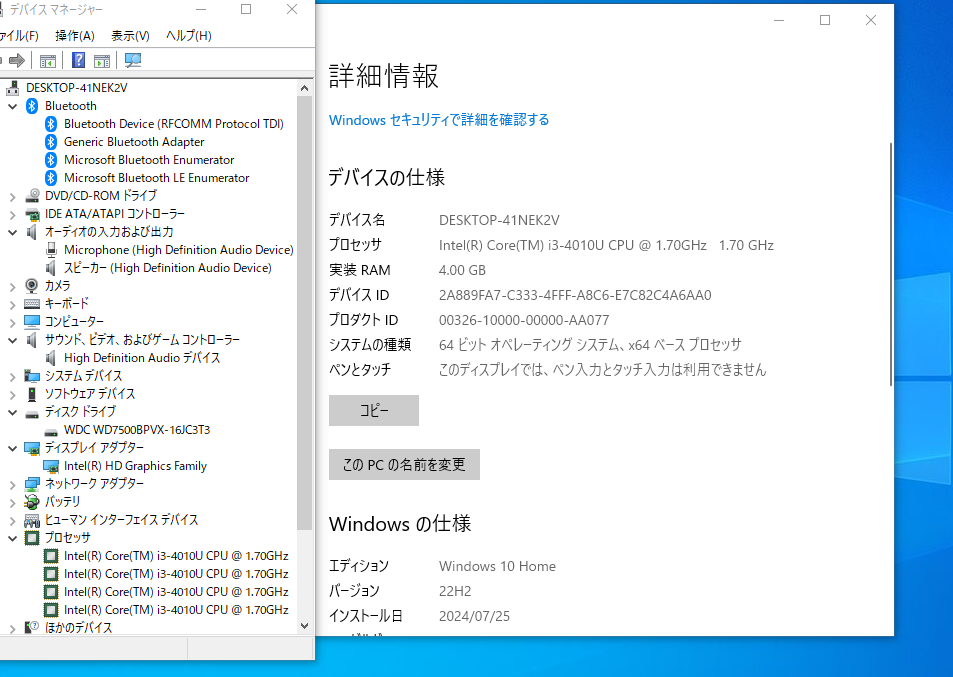
Task: Collapse the プロセッサ node
Action: [12, 538]
